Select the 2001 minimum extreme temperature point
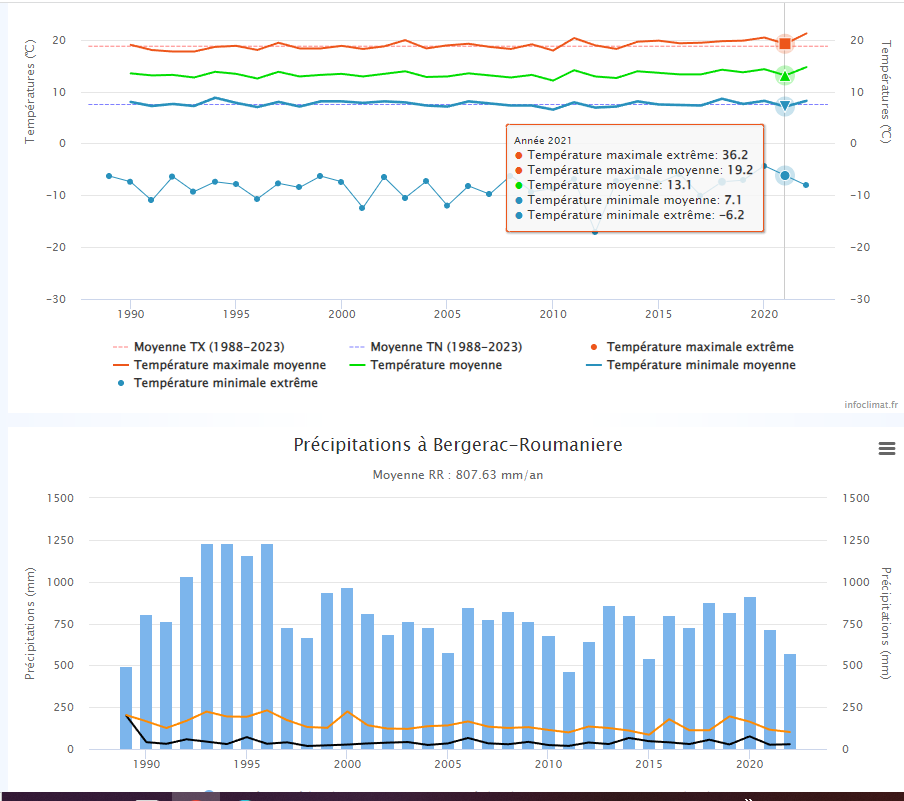904x801 pixels. point(362,208)
